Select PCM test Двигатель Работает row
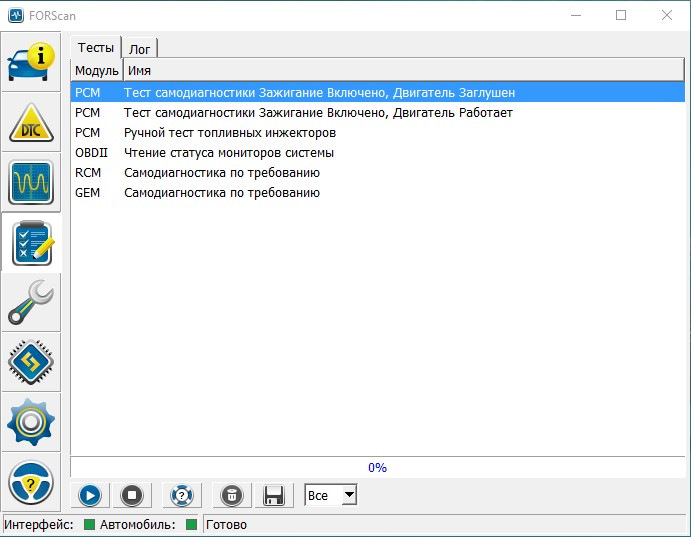This screenshot has width=691, height=537. tap(378, 113)
